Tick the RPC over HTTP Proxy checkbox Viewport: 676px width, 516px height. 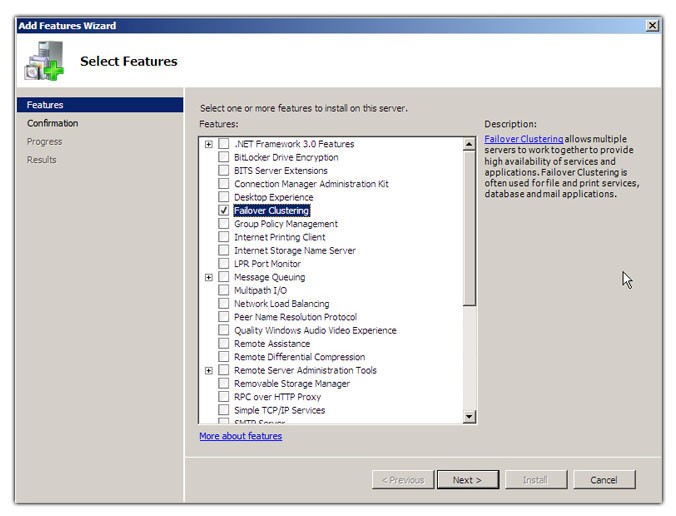click(223, 397)
